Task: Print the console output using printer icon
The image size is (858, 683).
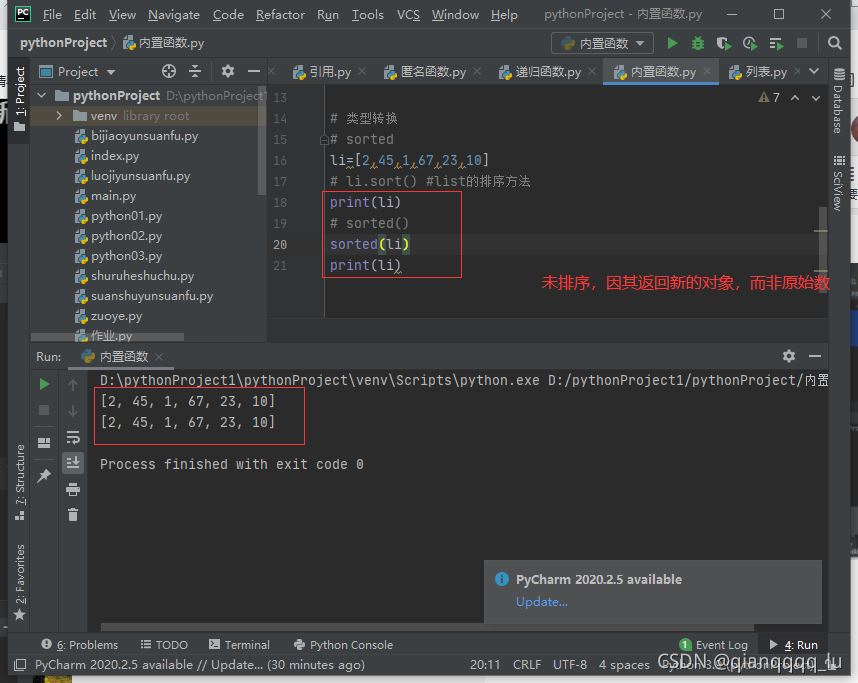Action: coord(73,489)
